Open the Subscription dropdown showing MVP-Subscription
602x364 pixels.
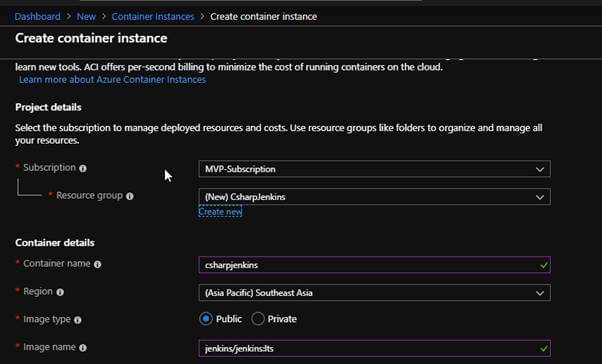click(x=374, y=169)
